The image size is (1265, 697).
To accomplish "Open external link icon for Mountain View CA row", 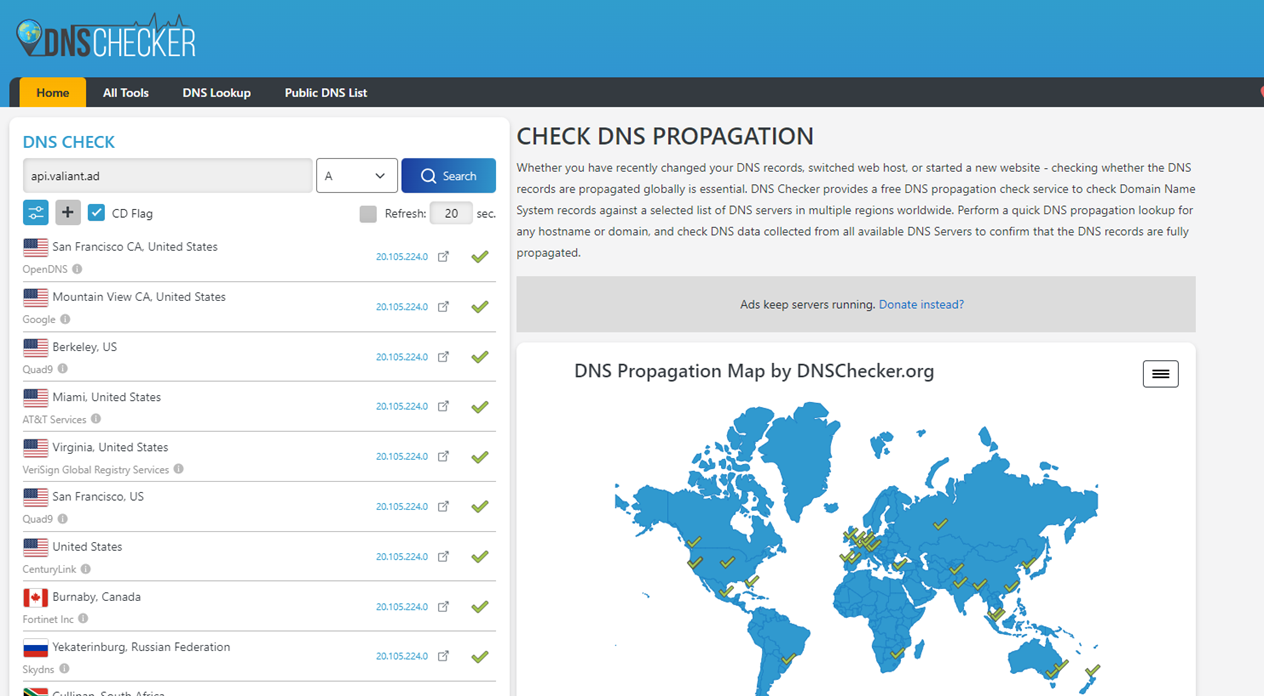I will [444, 307].
